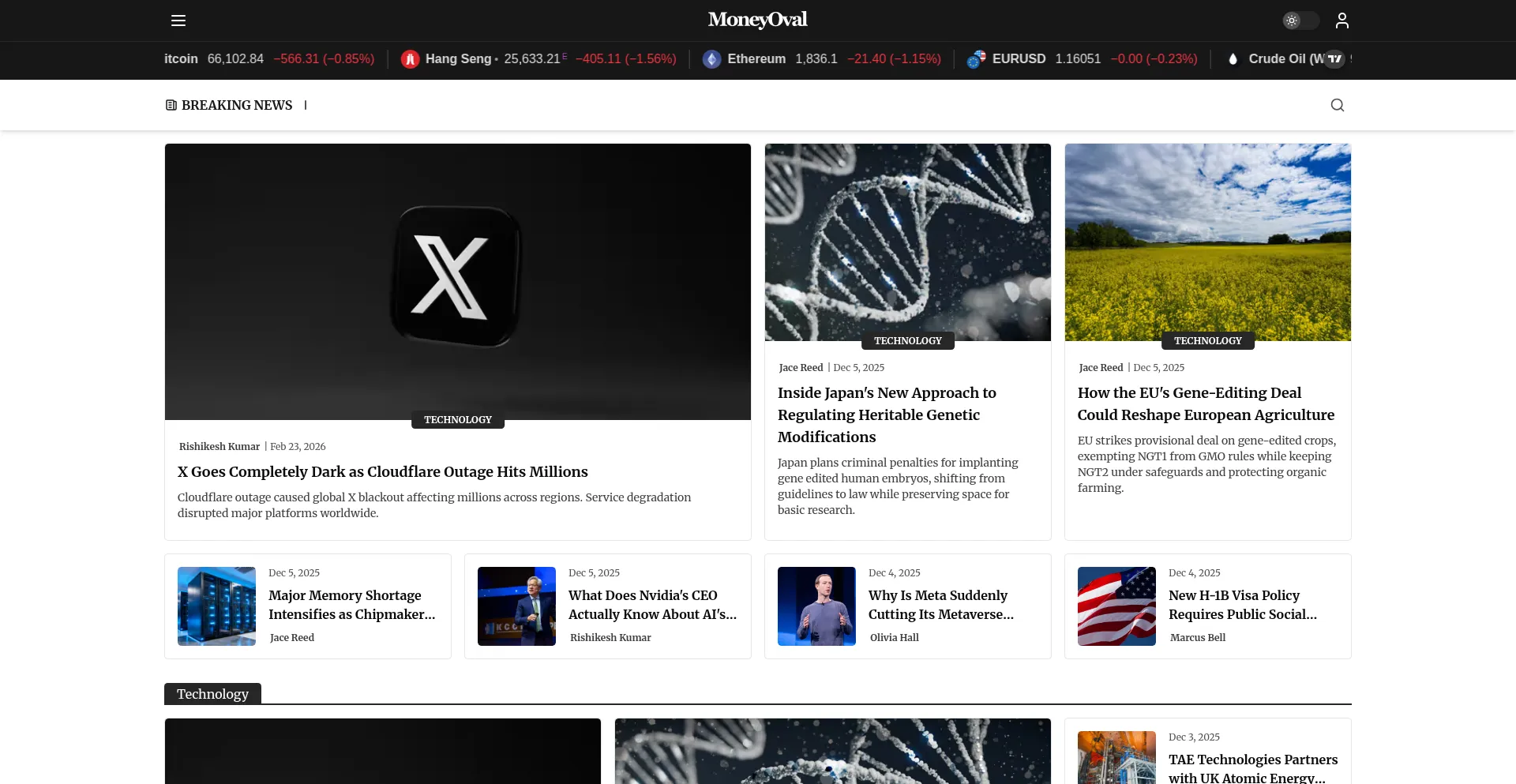This screenshot has width=1516, height=784.
Task: Click the EURUSD flag icon
Action: point(977,59)
